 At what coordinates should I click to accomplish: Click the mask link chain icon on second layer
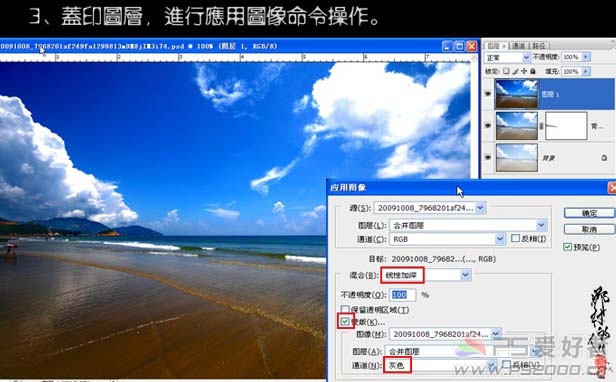point(541,126)
